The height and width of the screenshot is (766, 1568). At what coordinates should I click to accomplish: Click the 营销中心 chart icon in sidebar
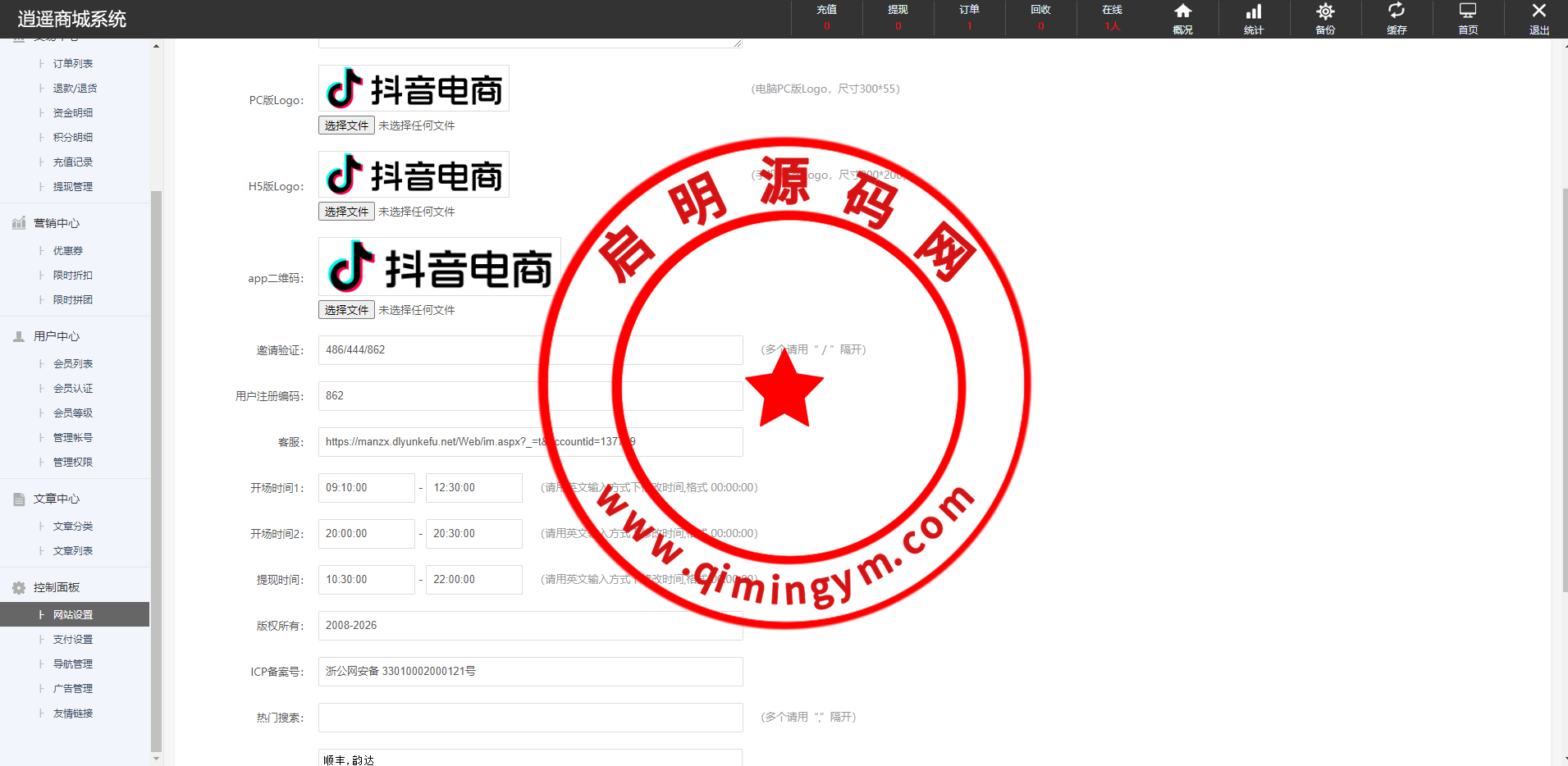(19, 223)
